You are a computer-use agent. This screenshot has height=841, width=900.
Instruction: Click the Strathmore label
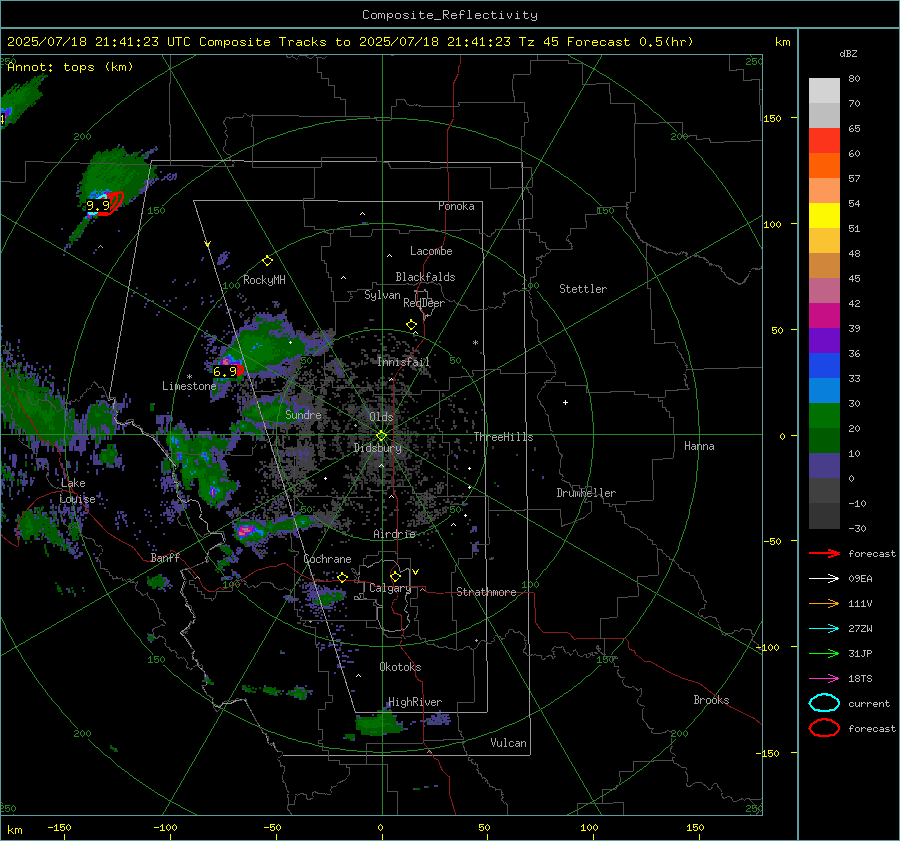[x=486, y=592]
